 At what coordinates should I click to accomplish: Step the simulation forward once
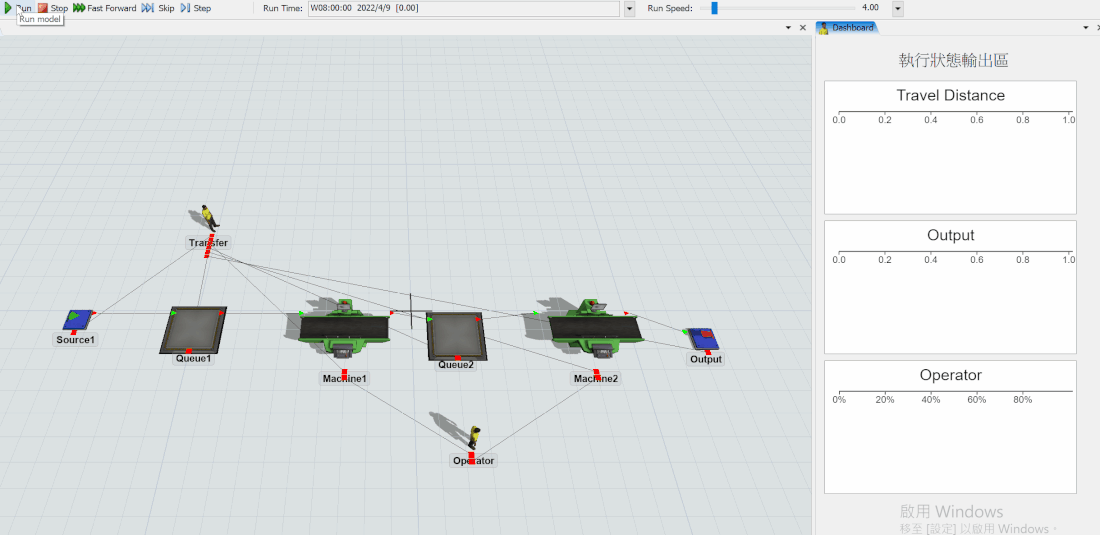pyautogui.click(x=195, y=8)
